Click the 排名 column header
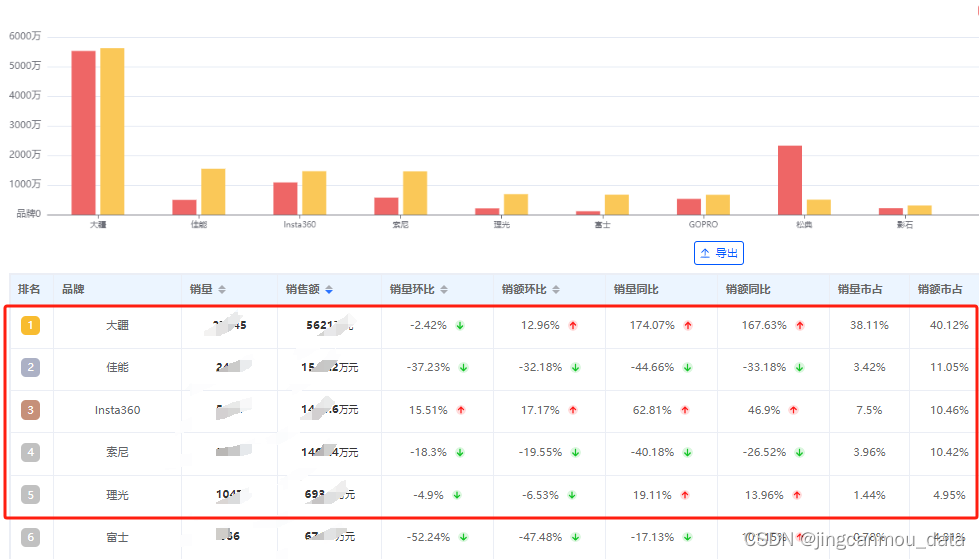This screenshot has width=979, height=559. [x=29, y=289]
